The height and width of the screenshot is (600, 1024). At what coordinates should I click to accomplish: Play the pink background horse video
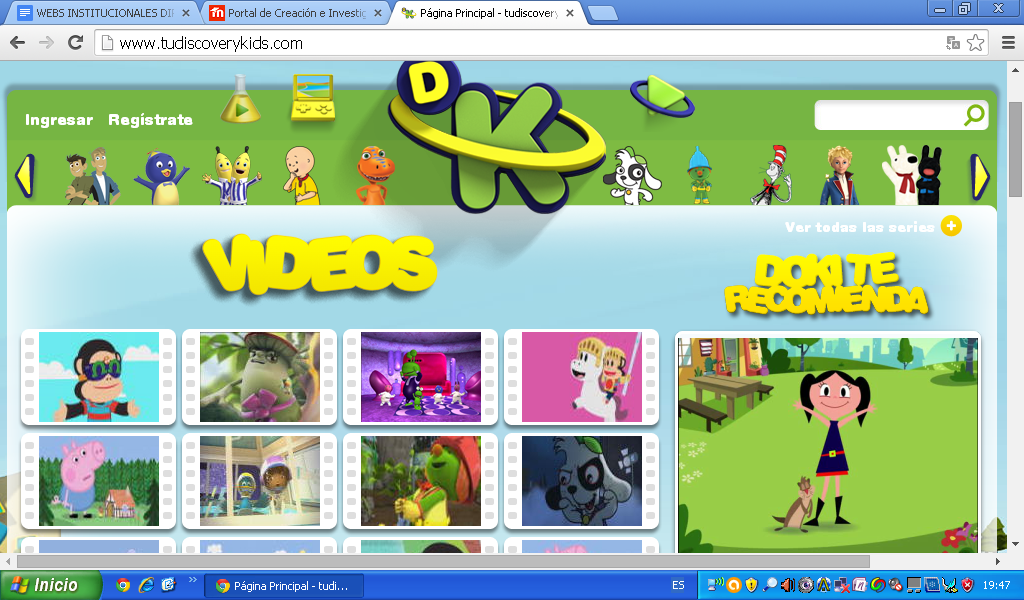coord(582,377)
